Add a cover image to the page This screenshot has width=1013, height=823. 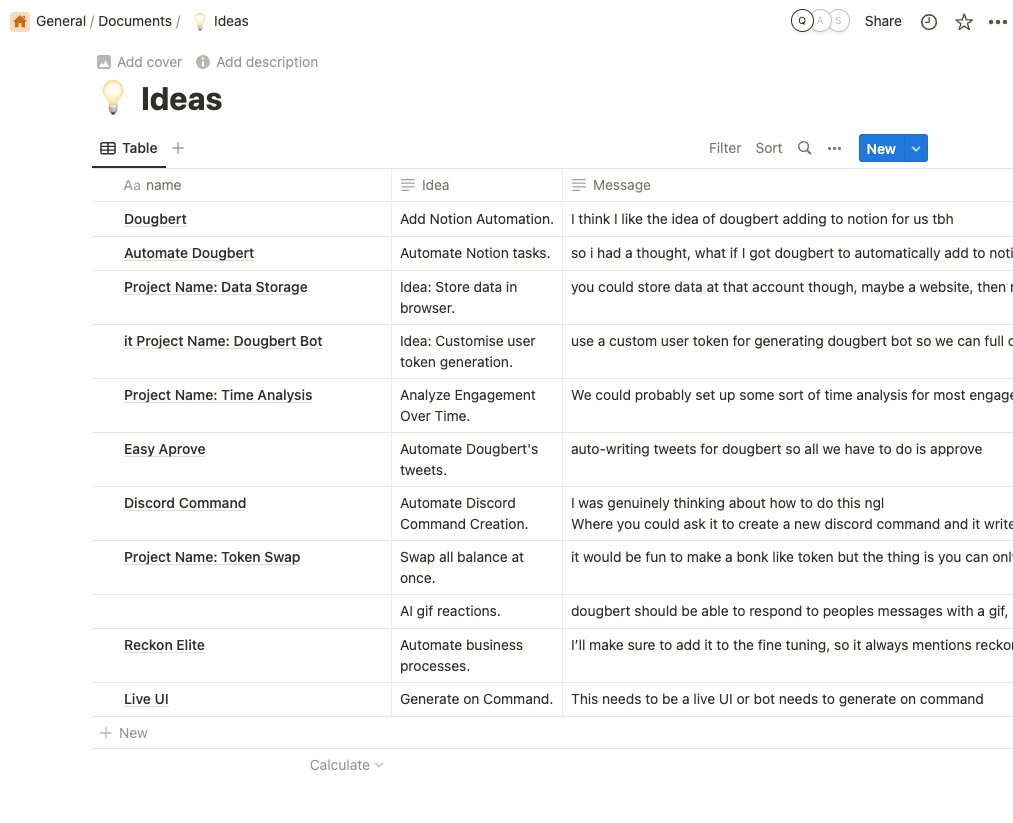(x=139, y=62)
